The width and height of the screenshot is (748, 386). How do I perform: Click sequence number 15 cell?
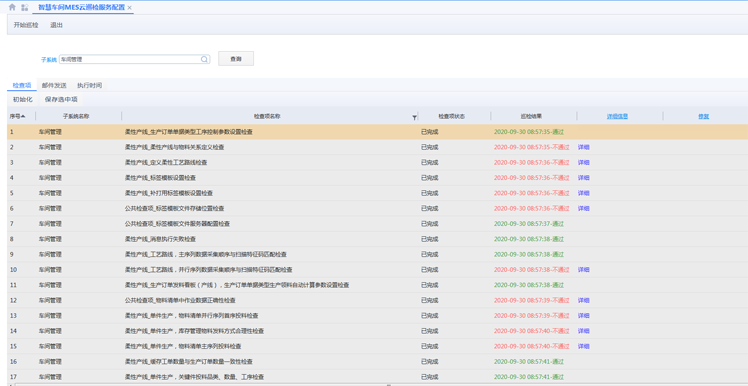13,346
